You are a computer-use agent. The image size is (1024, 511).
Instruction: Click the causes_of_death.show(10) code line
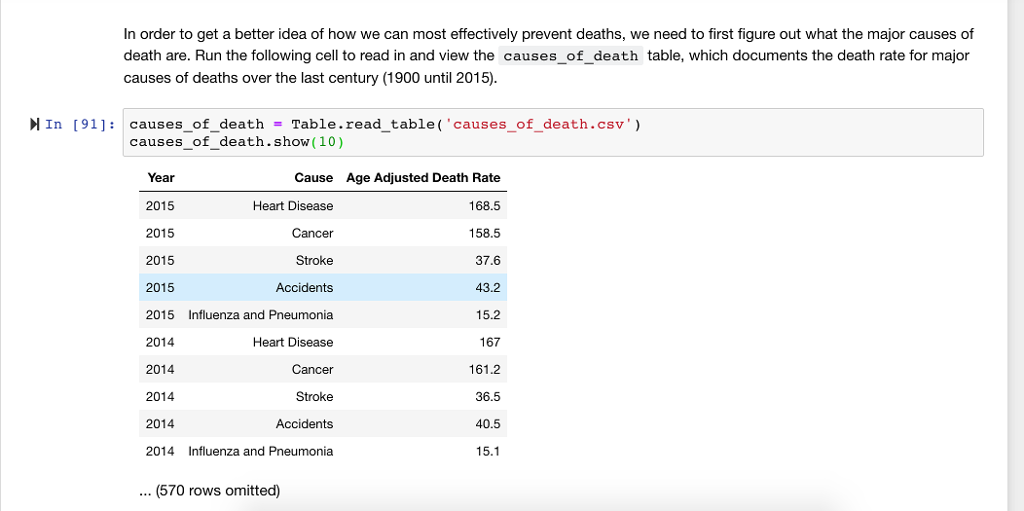(x=236, y=142)
